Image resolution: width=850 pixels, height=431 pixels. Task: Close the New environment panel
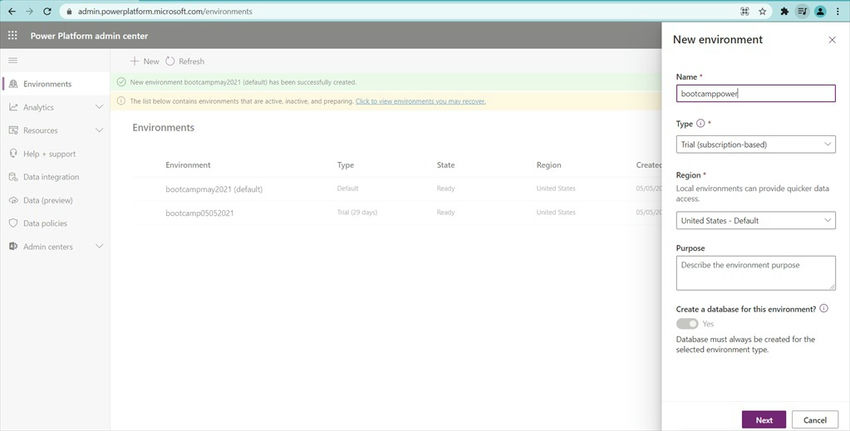pos(832,40)
